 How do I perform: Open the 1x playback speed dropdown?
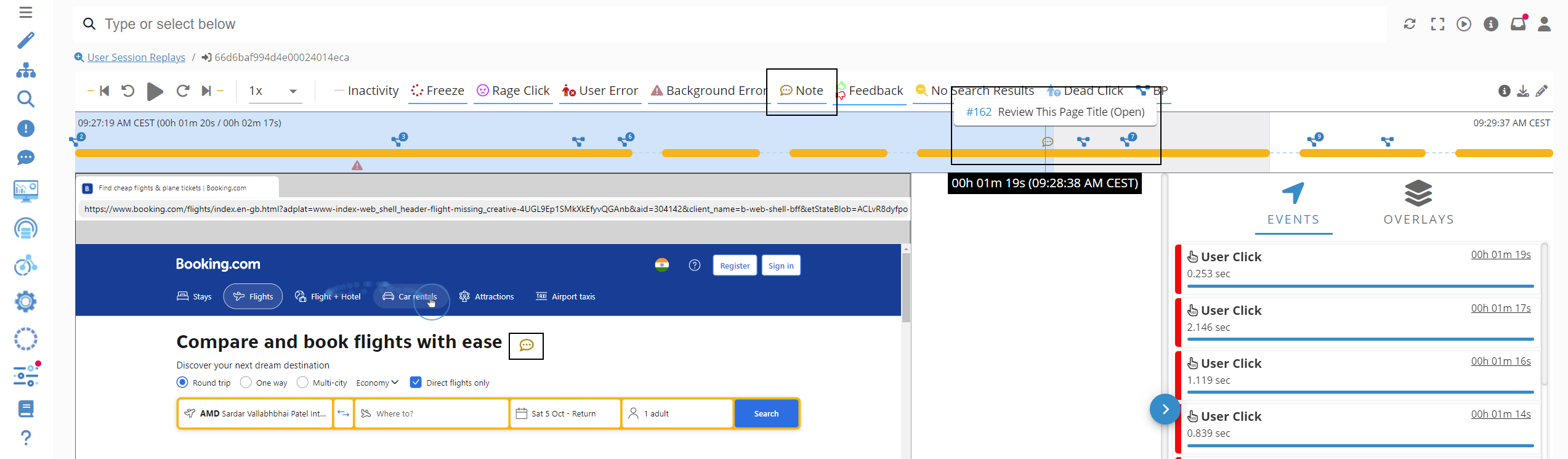pyautogui.click(x=273, y=91)
